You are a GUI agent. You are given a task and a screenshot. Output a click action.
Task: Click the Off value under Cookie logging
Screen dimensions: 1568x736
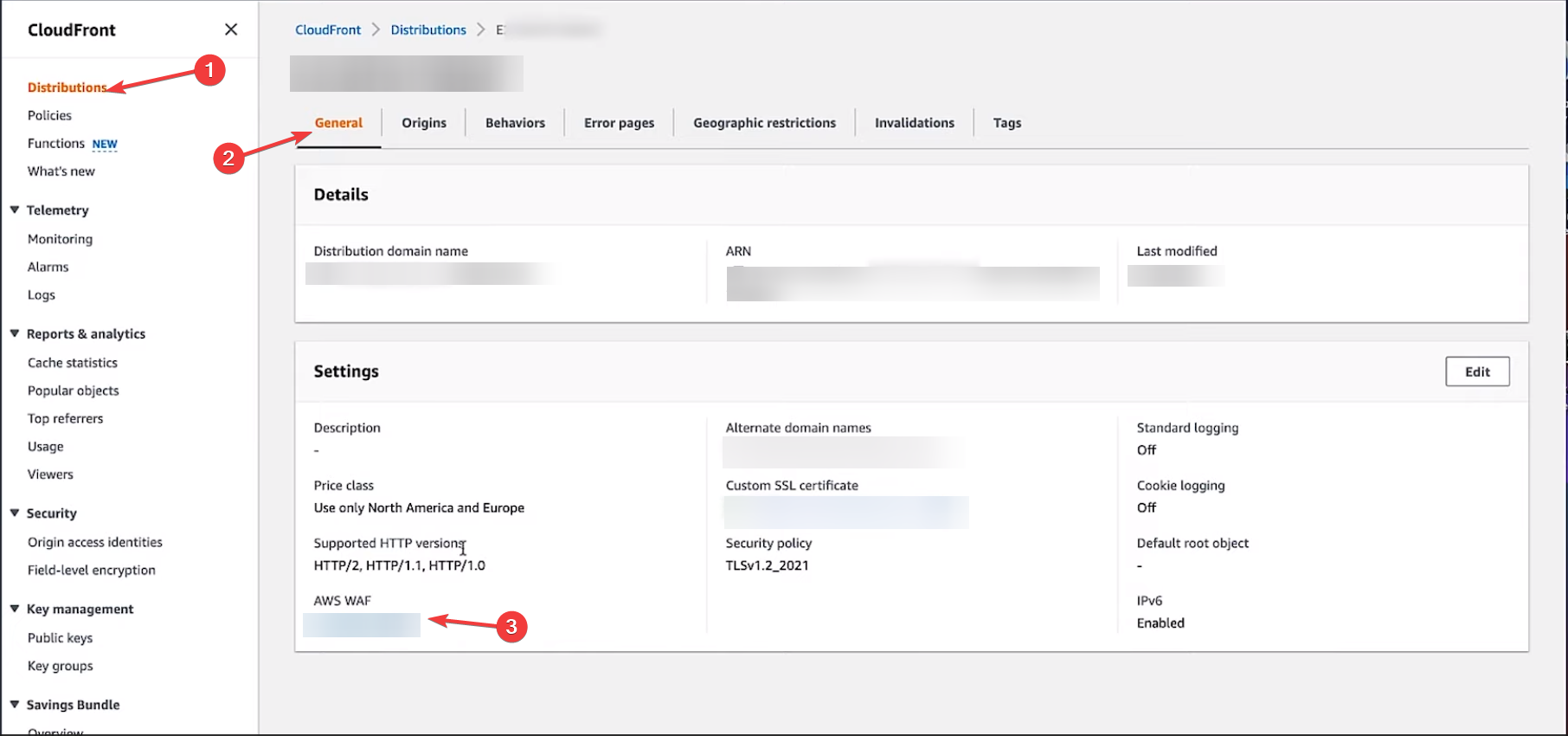coord(1147,508)
